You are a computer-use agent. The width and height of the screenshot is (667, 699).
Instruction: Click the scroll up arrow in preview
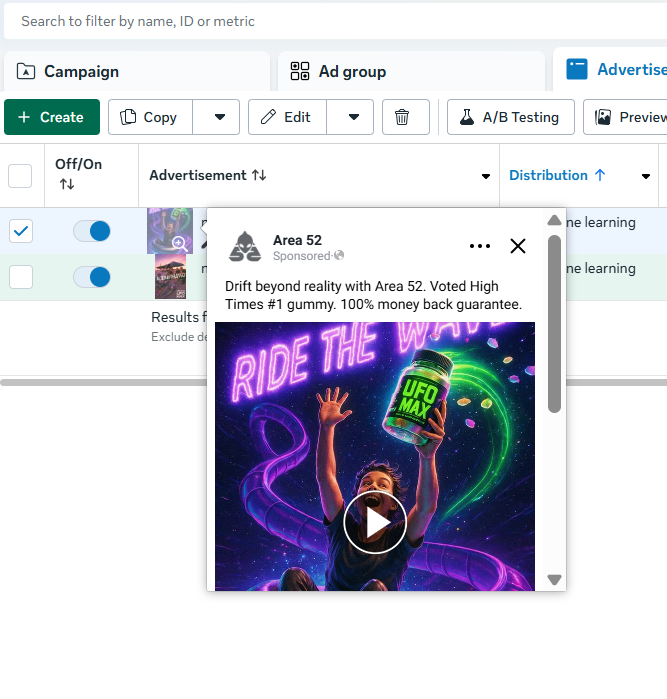coord(554,220)
